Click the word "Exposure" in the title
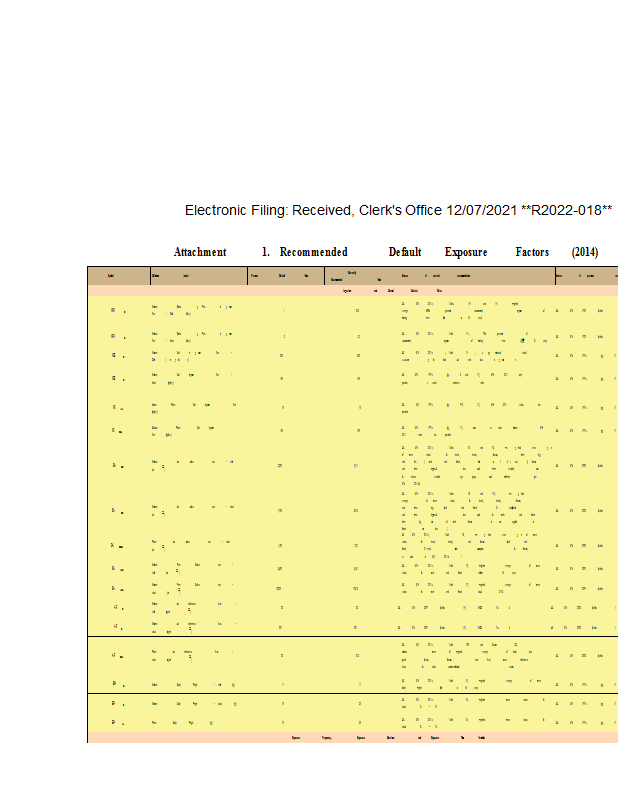Image resolution: width=618 pixels, height=800 pixels. [466, 252]
